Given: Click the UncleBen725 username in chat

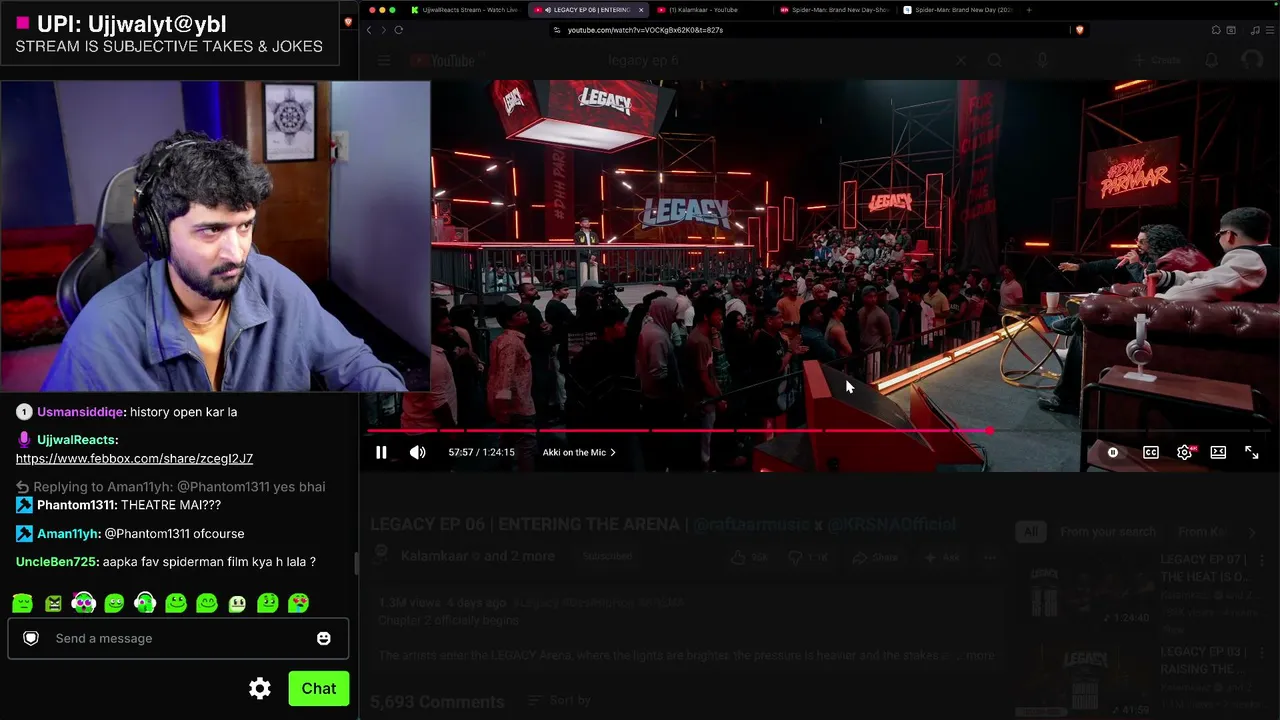Looking at the screenshot, I should [56, 562].
